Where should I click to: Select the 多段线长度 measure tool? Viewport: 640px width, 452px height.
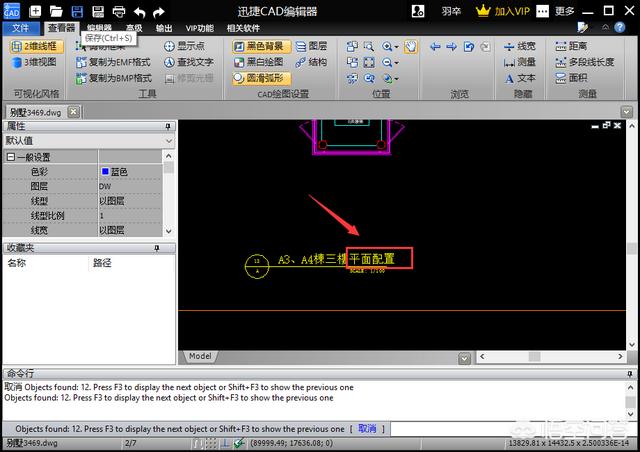(x=584, y=62)
